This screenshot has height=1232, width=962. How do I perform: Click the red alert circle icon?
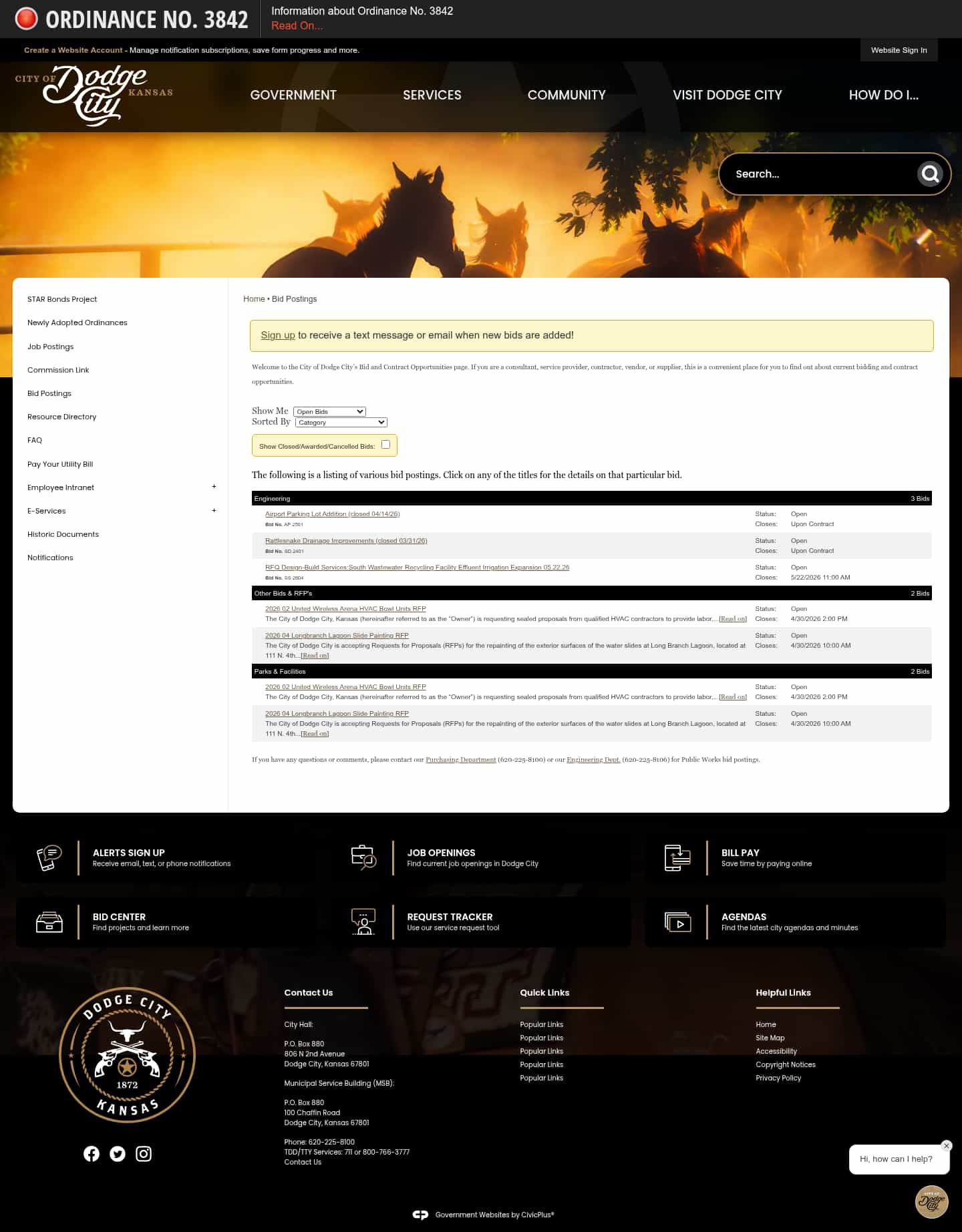pos(27,19)
